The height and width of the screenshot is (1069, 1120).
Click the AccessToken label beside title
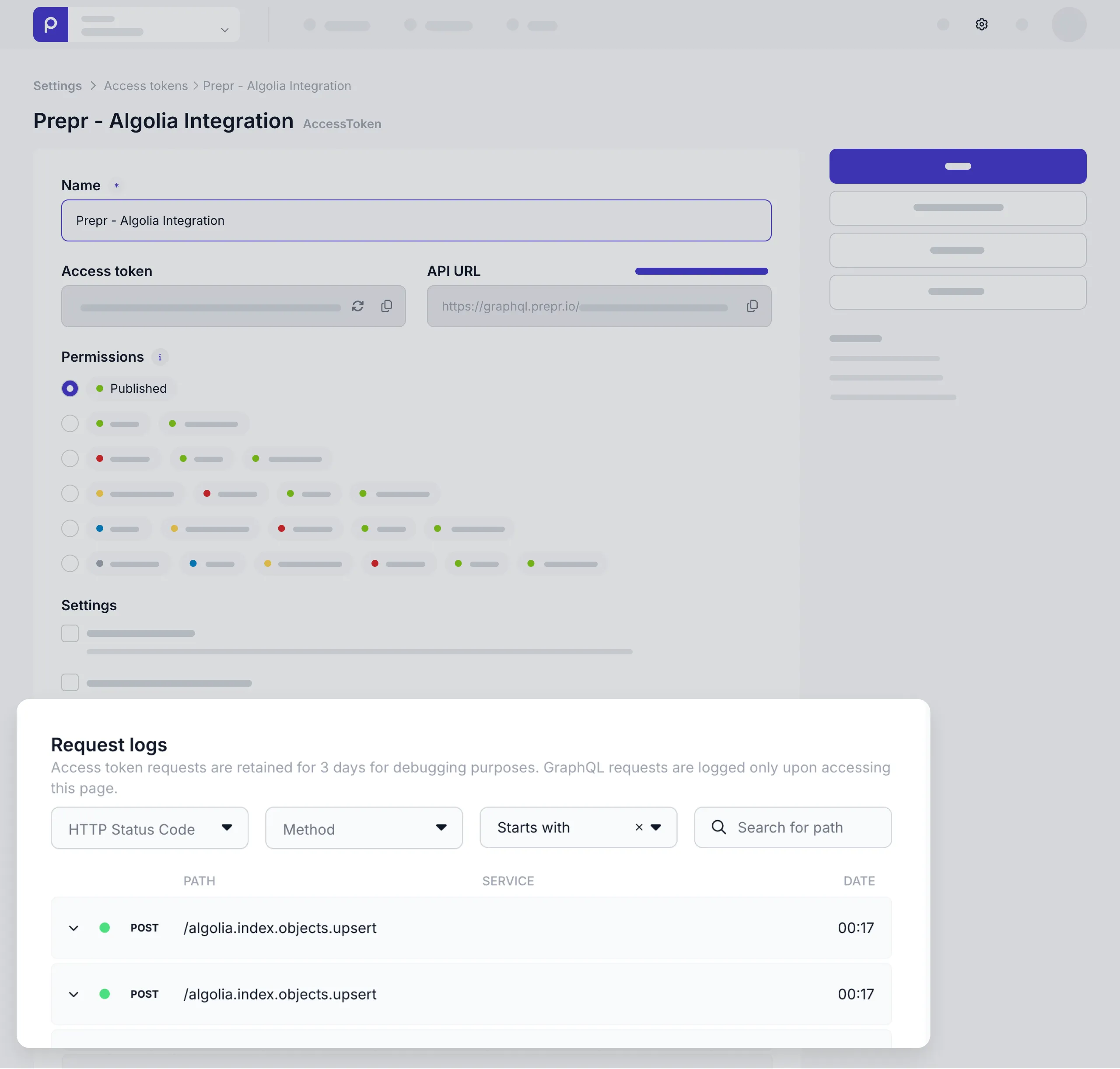(342, 124)
